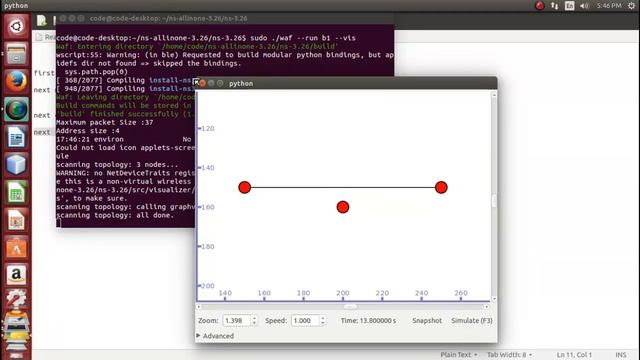The width and height of the screenshot is (640, 360).
Task: Click the 180 label on the vertical axis
Action: 208,247
